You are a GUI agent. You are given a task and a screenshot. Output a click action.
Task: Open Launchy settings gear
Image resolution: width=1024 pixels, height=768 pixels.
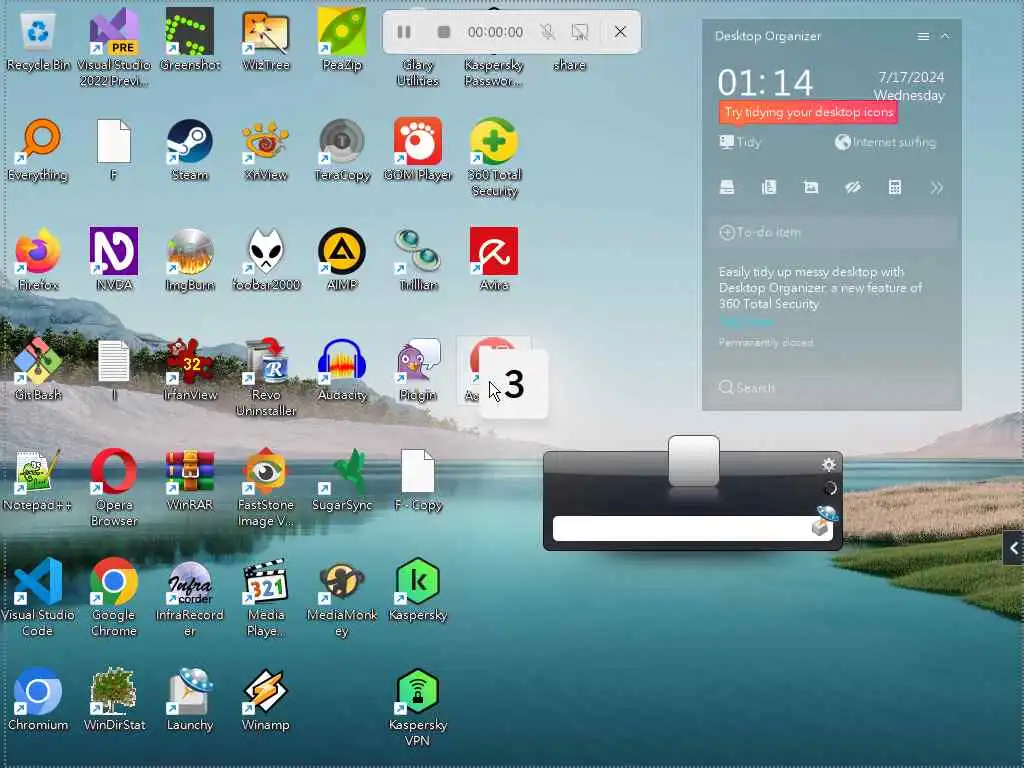[x=828, y=464]
